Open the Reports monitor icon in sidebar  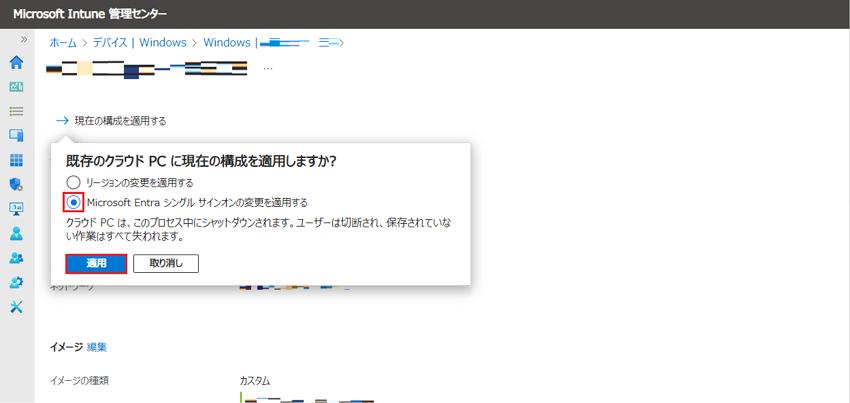click(17, 209)
